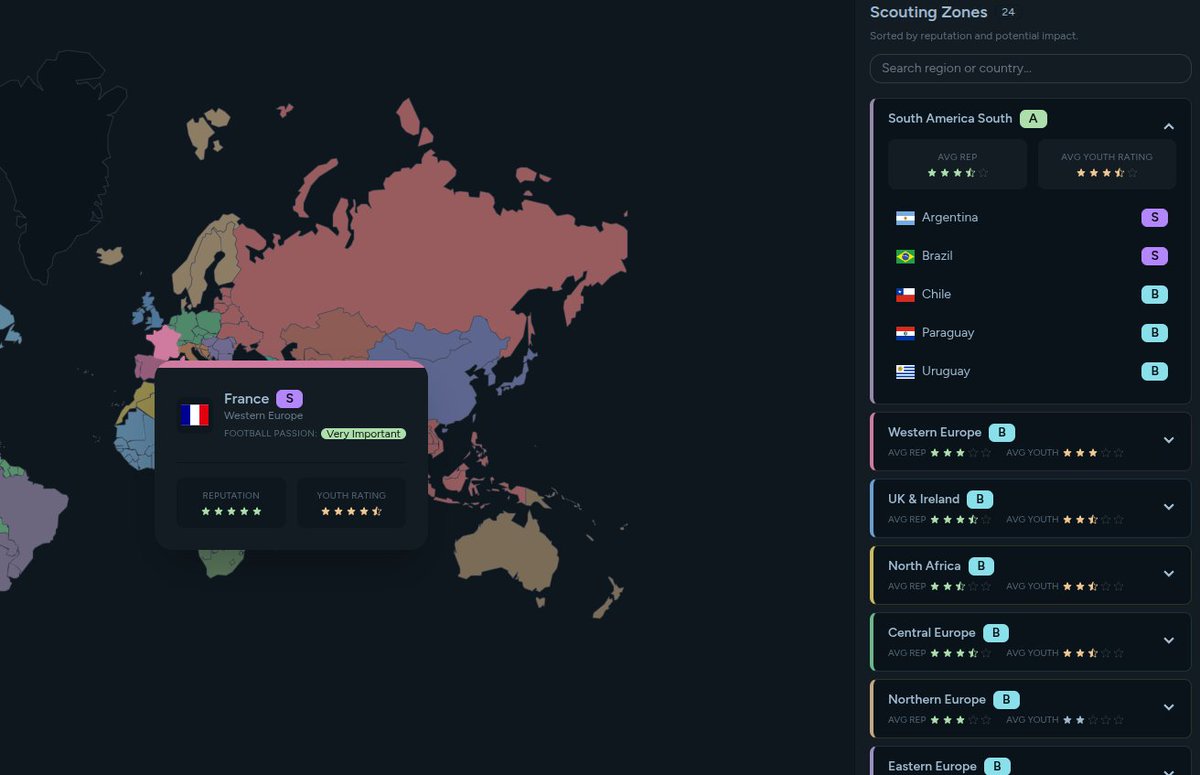Select Argentina in the zone list
1200x775 pixels.
pyautogui.click(x=1031, y=218)
